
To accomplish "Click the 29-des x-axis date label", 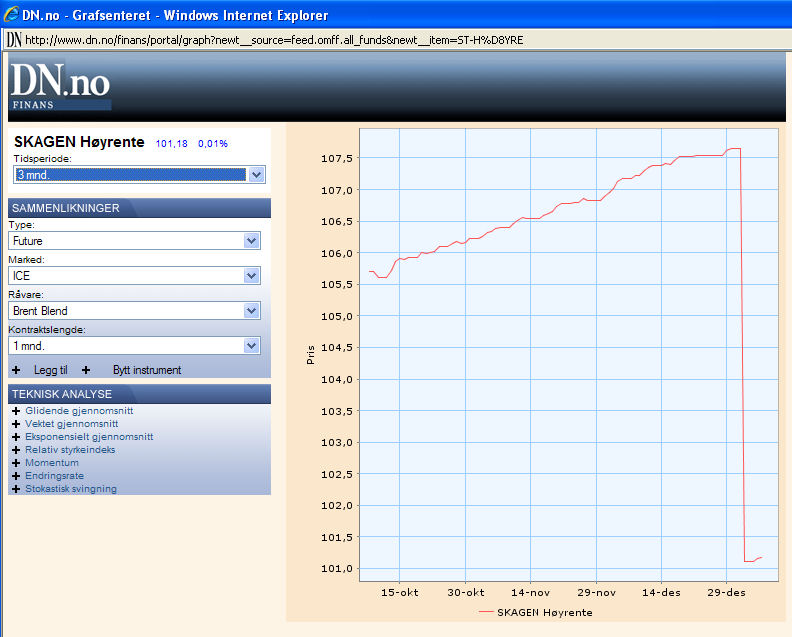I will pyautogui.click(x=726, y=593).
